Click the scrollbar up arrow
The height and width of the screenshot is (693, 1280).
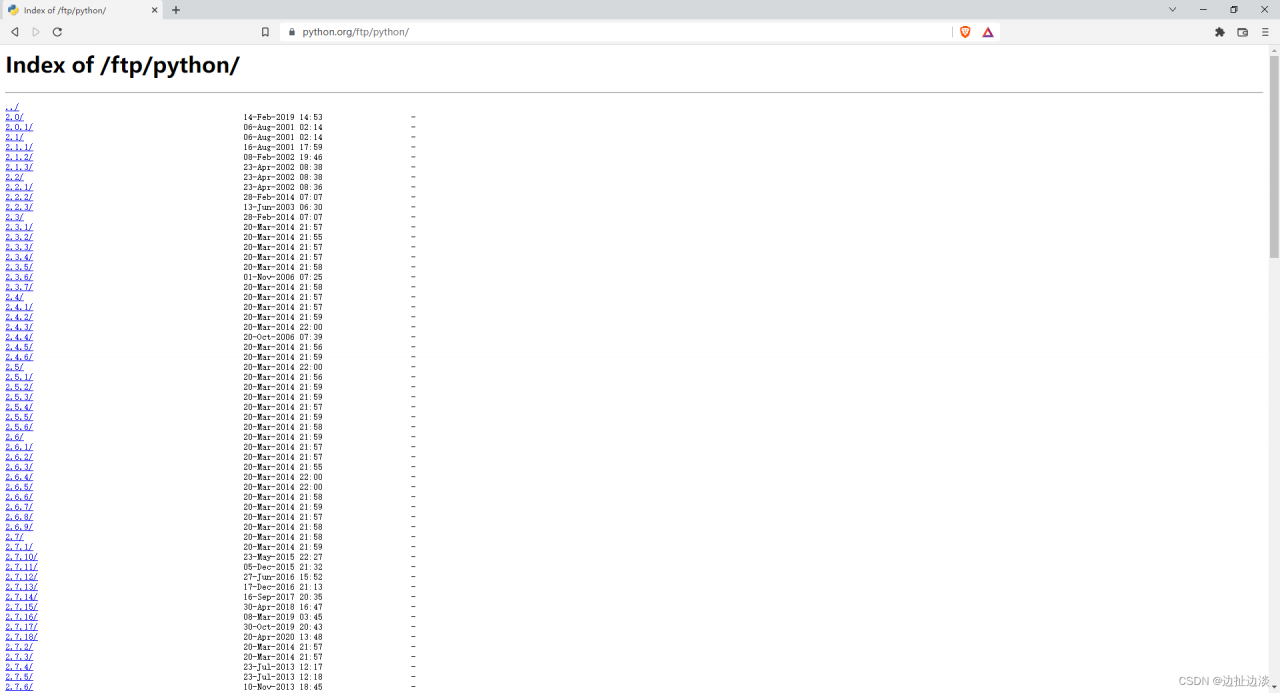coord(1274,50)
